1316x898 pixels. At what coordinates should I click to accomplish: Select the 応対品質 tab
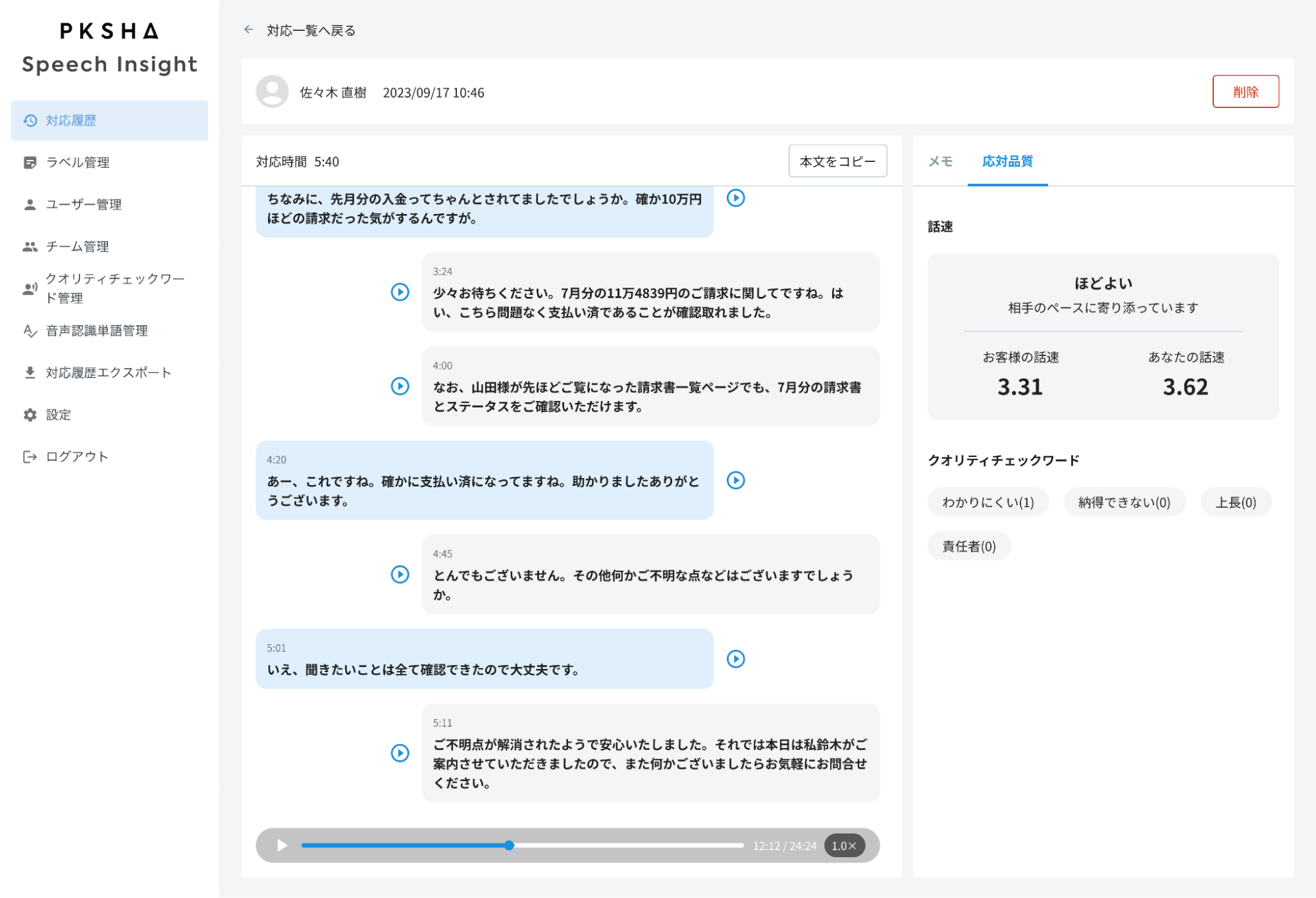pos(1007,161)
